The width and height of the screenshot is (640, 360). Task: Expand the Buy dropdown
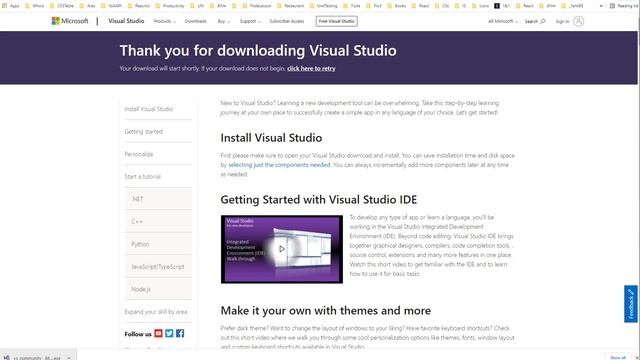pos(223,21)
